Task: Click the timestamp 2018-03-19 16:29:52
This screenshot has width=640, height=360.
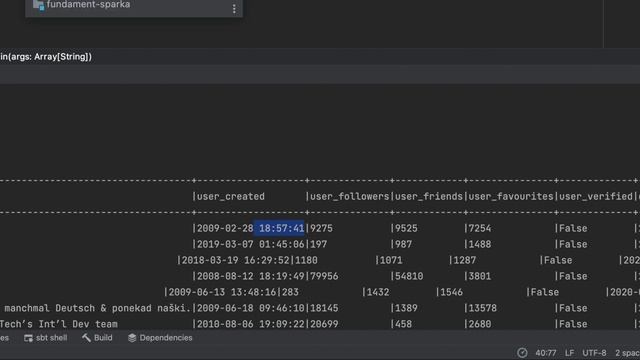Action: click(235, 260)
